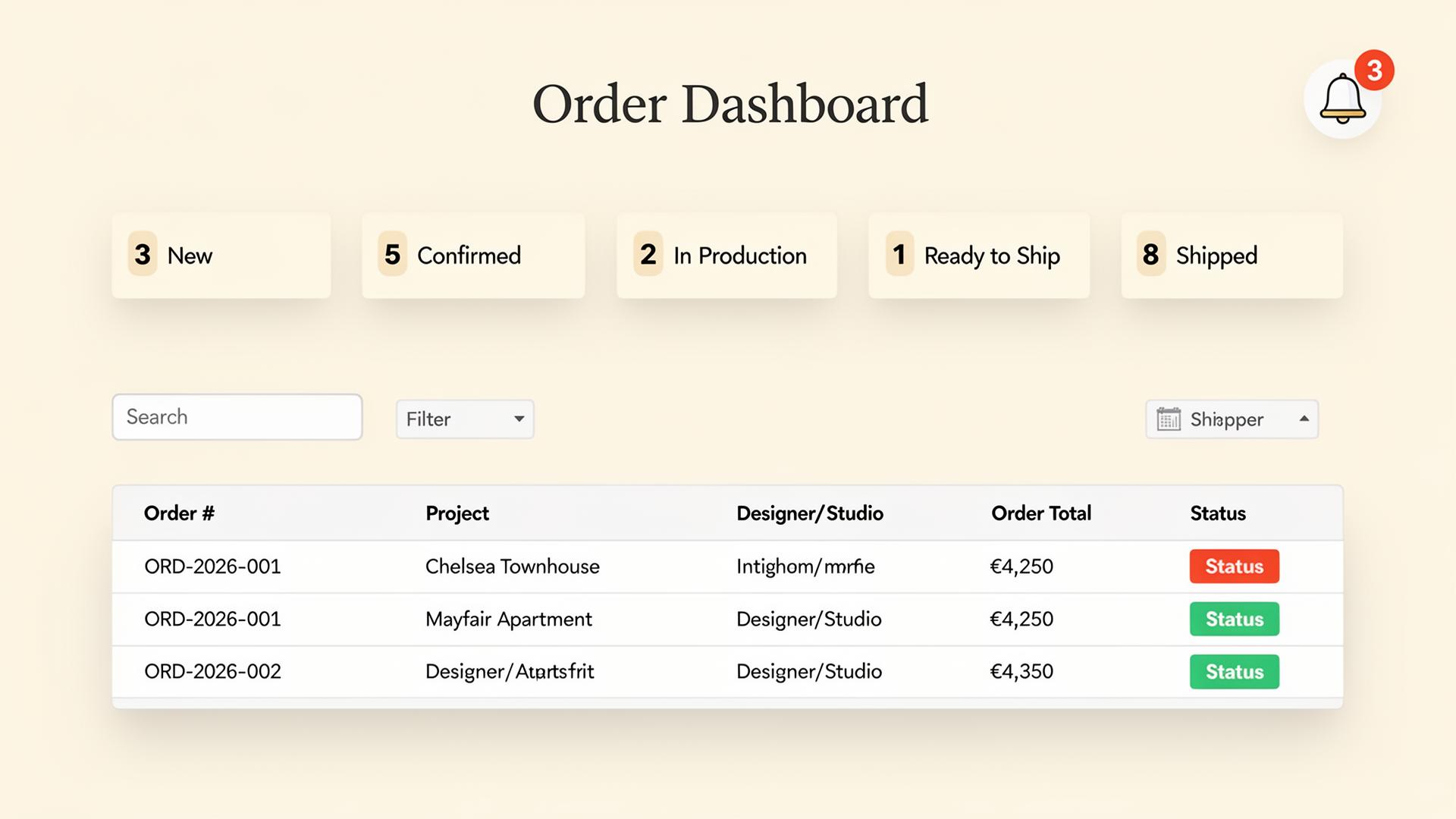Click the Designer/Studio column header

pos(809,513)
